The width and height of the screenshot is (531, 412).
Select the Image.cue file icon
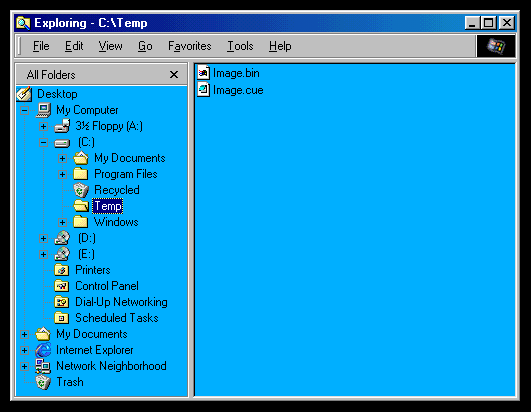(204, 90)
